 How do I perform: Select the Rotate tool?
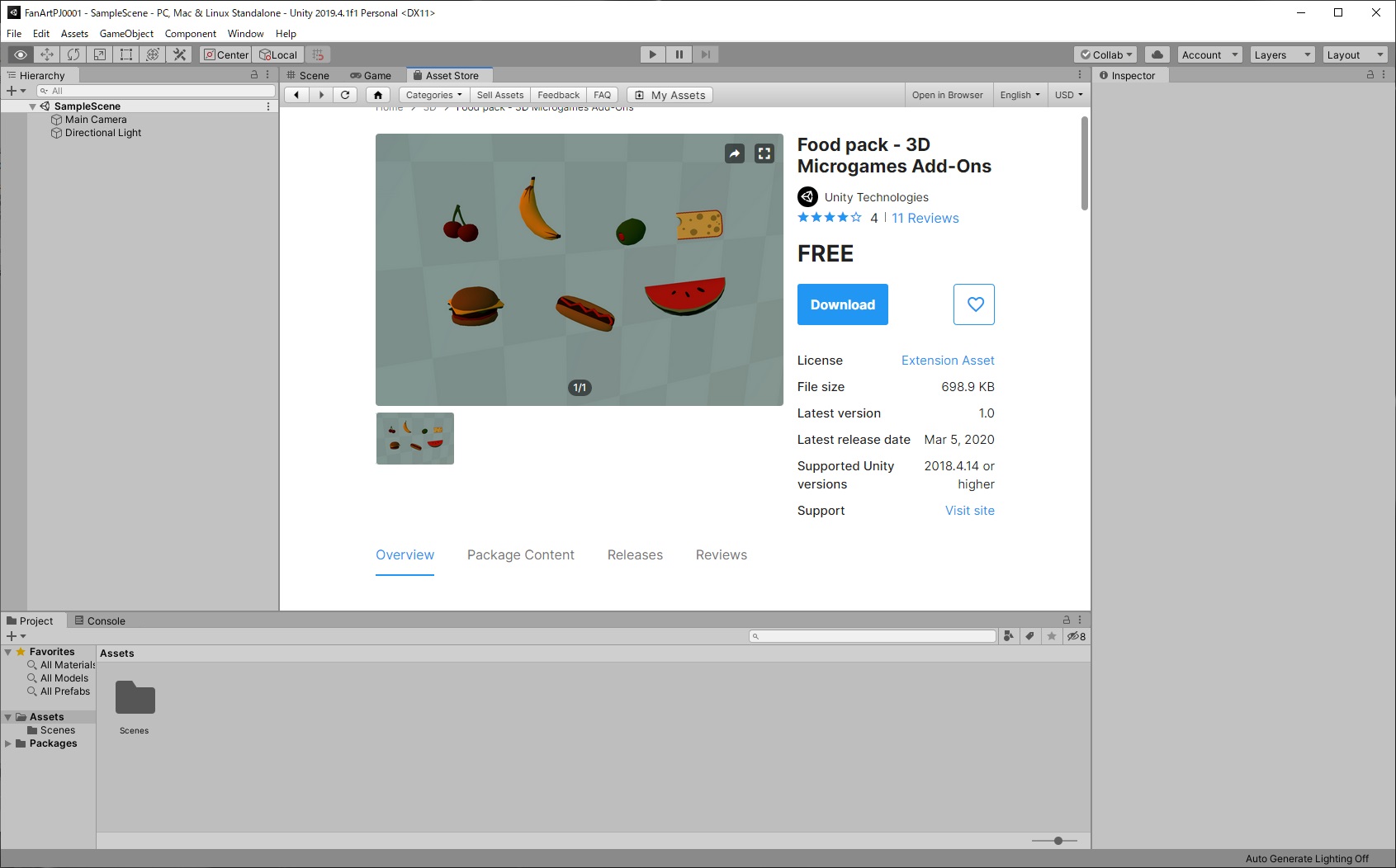[73, 54]
